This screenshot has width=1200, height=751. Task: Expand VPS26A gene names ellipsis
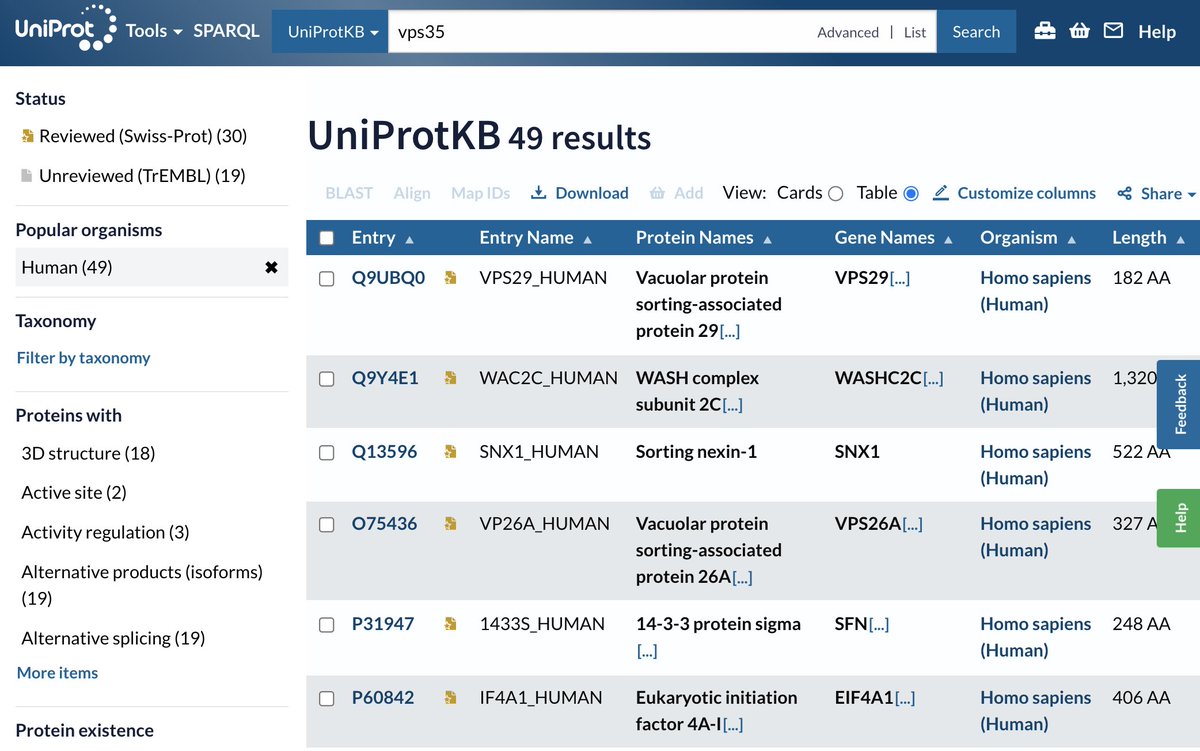tap(912, 525)
